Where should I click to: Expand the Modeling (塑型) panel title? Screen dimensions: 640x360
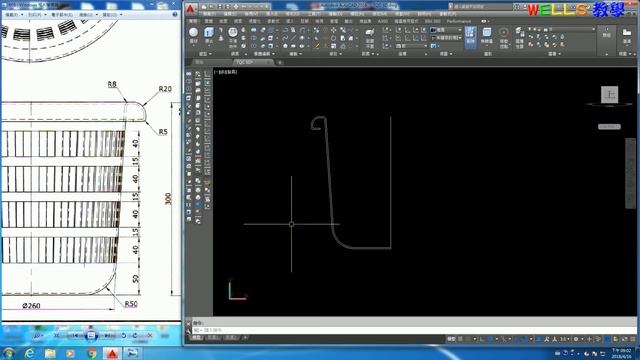pos(205,54)
